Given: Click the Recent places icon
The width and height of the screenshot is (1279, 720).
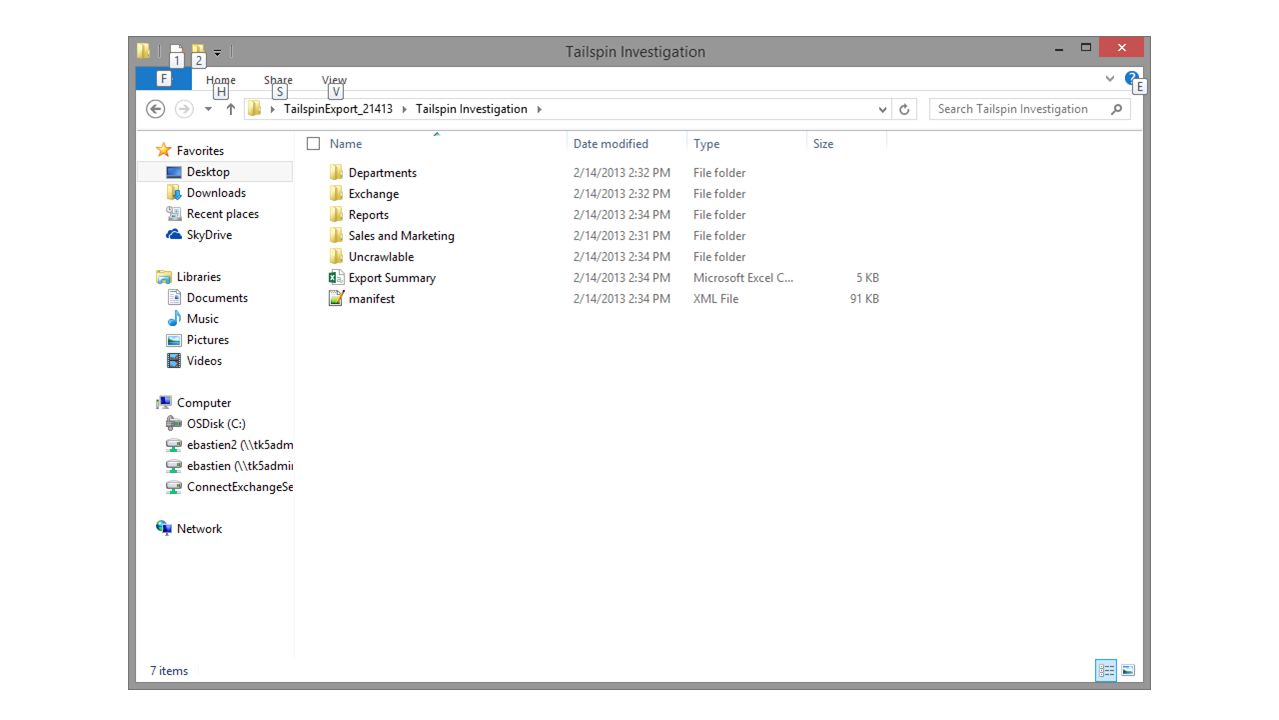Looking at the screenshot, I should coord(174,214).
